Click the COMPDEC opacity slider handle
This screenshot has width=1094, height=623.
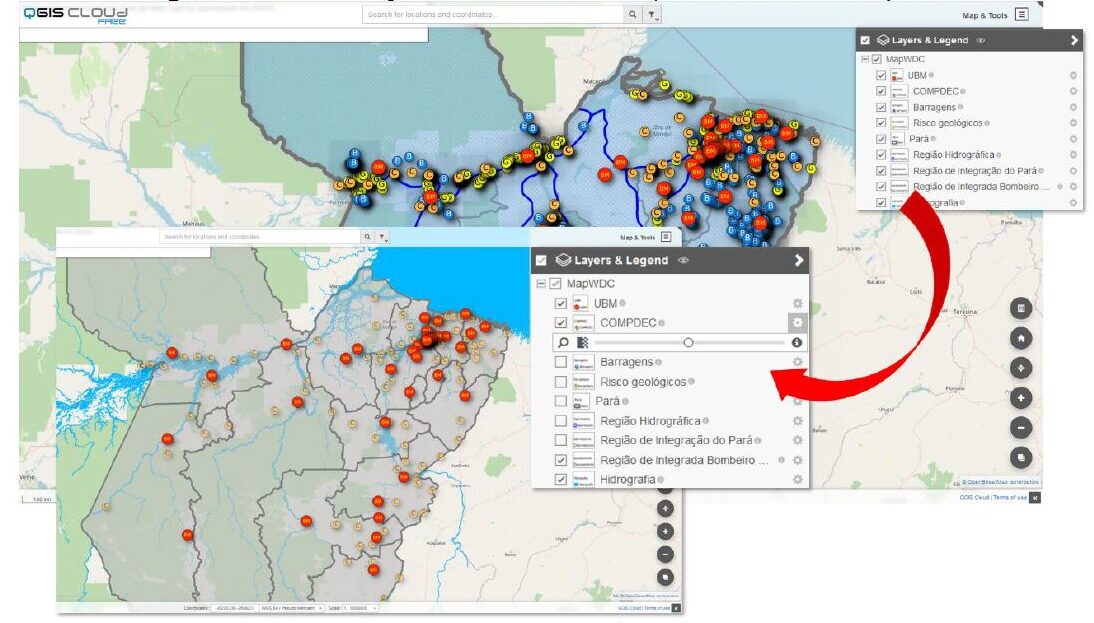tap(688, 343)
